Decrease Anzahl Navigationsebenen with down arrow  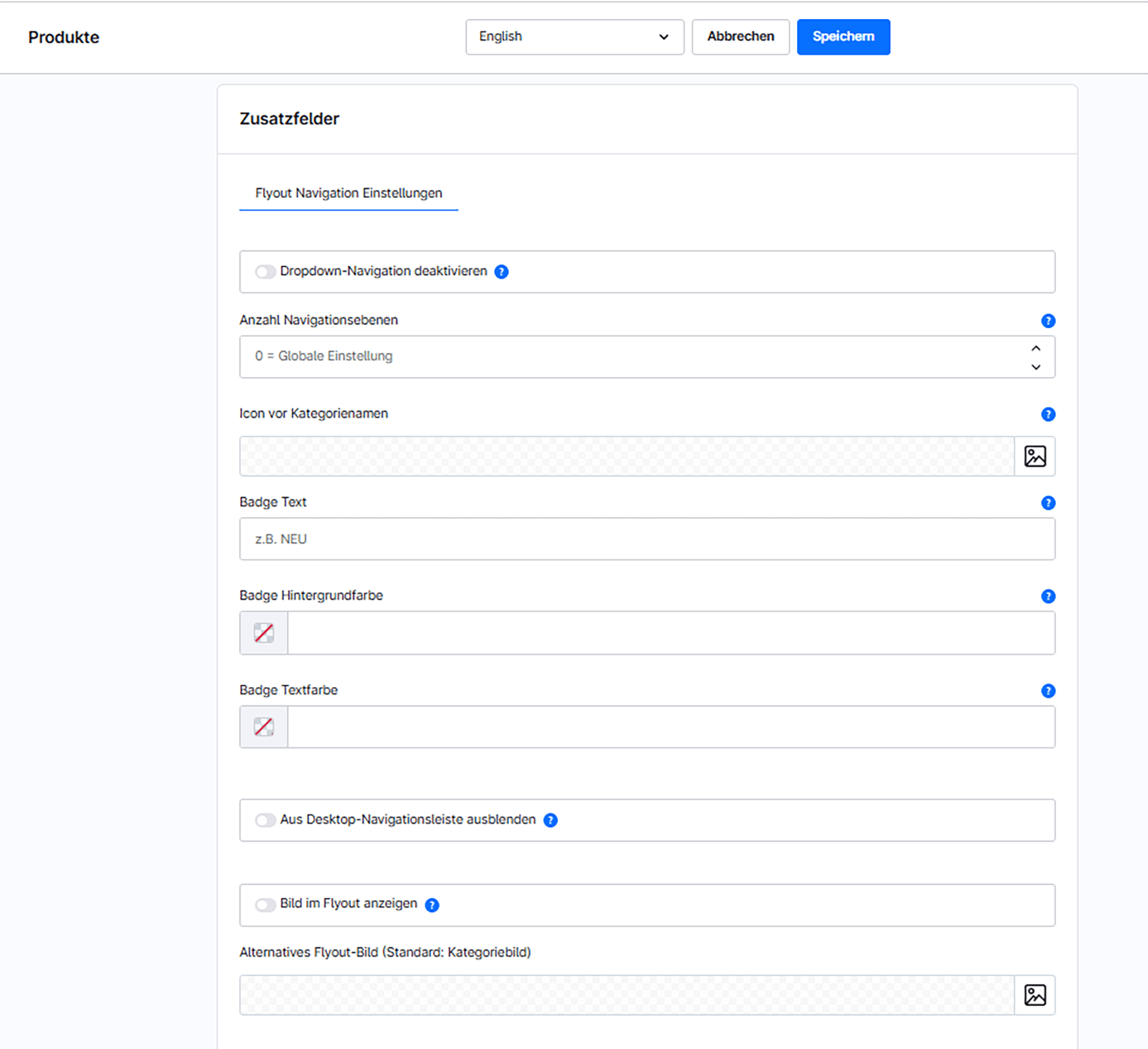(1036, 367)
